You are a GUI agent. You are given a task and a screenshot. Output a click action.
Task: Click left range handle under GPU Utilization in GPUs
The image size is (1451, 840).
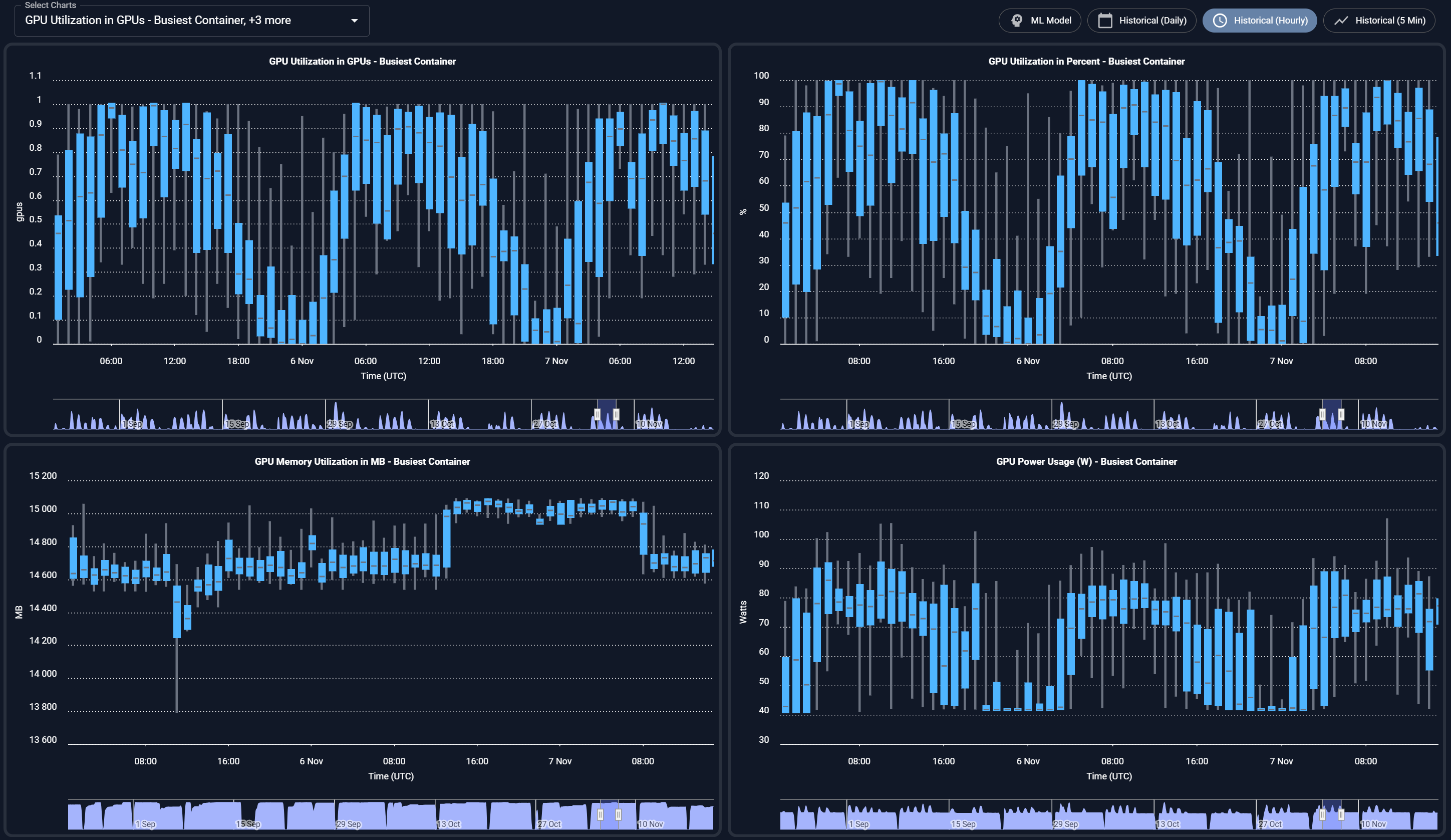[598, 414]
